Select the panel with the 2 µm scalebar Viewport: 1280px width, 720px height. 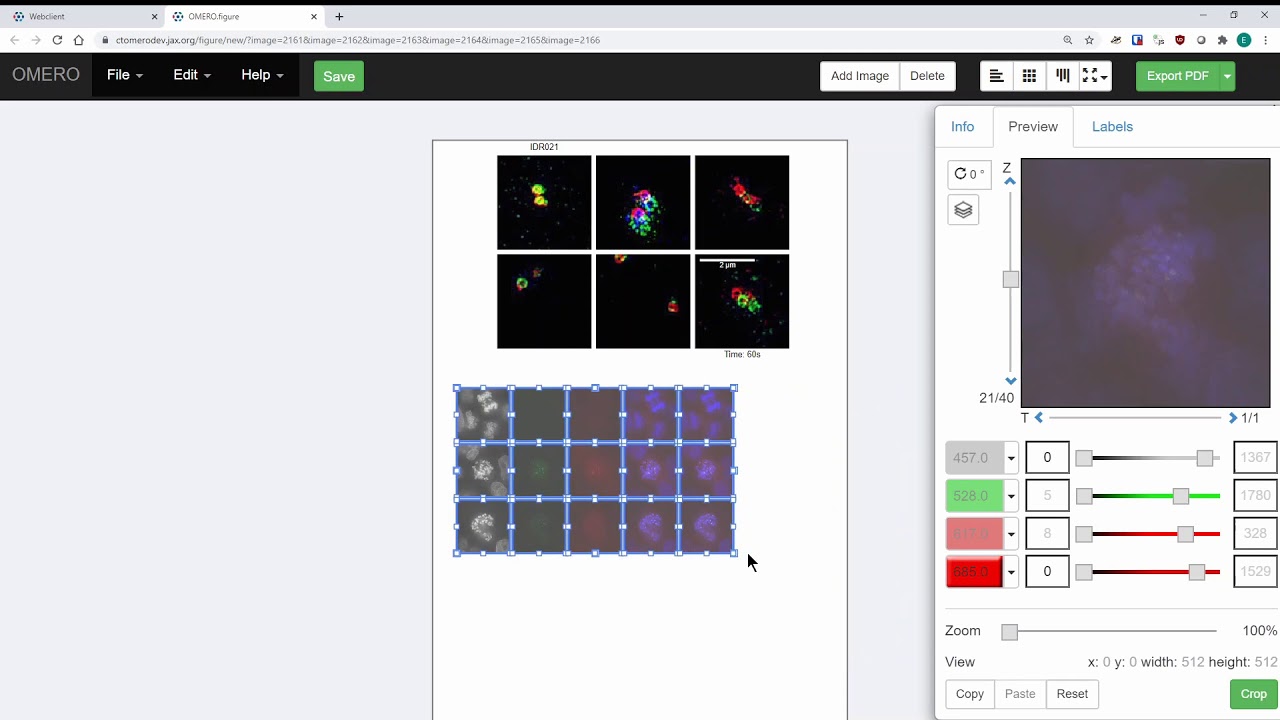pyautogui.click(x=742, y=301)
